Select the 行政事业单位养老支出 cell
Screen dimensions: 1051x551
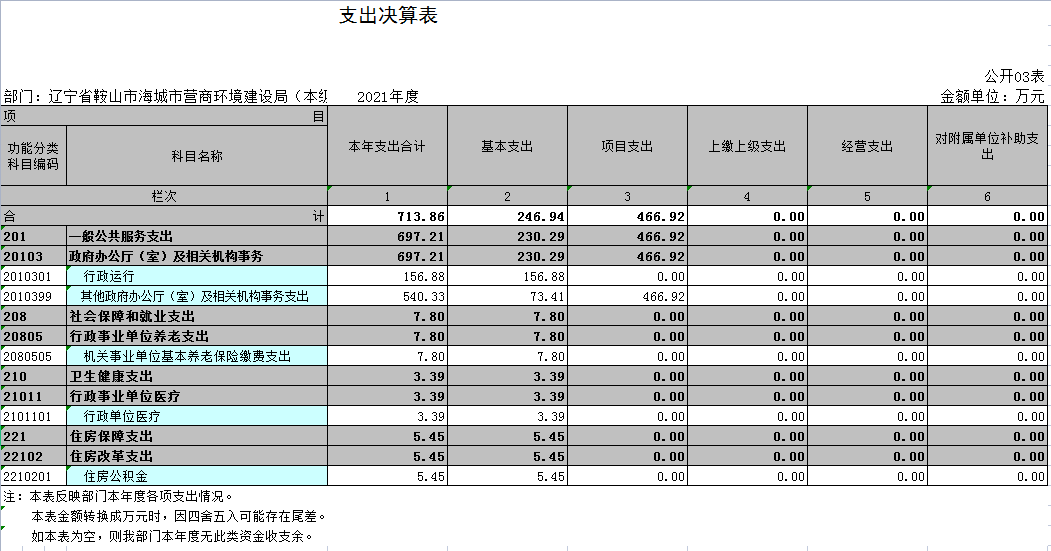pyautogui.click(x=197, y=336)
